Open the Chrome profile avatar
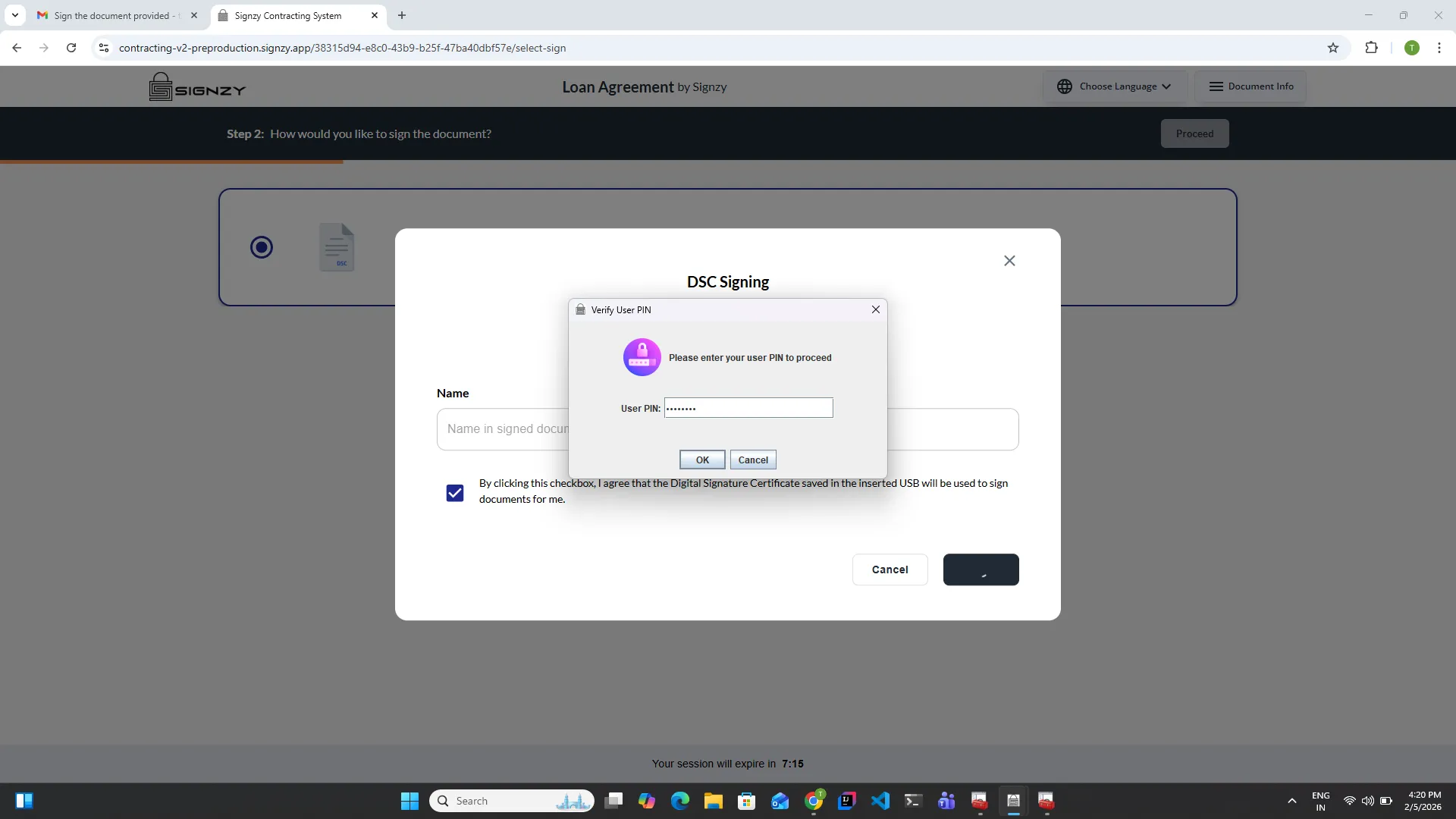This screenshot has height=819, width=1456. (1411, 48)
